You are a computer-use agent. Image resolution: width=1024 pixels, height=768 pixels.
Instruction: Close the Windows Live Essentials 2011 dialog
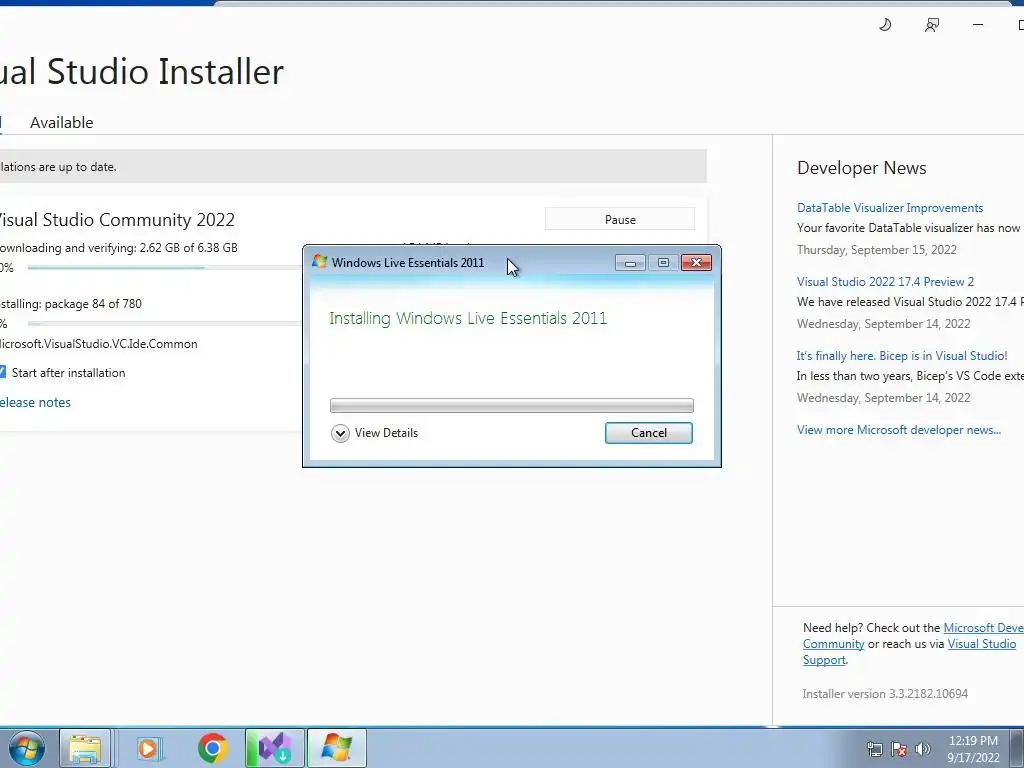(x=696, y=263)
